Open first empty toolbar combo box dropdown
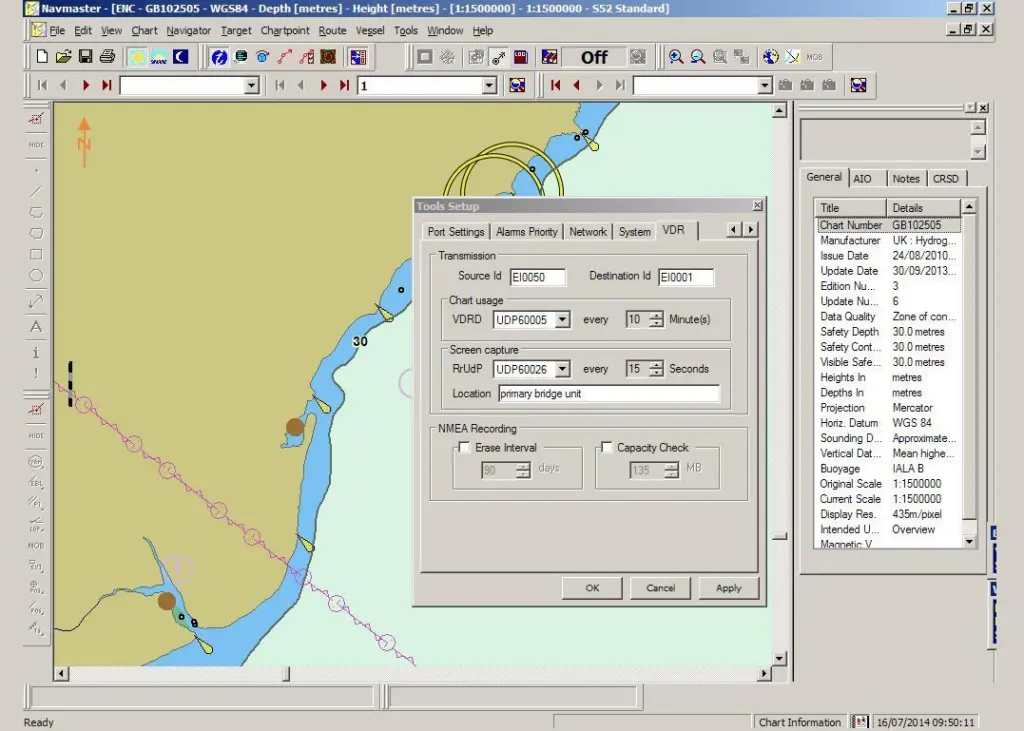 click(251, 86)
